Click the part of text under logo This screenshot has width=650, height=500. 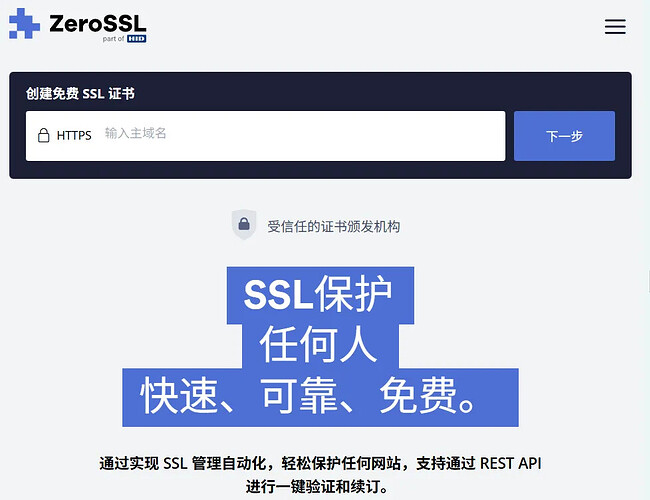pos(113,39)
